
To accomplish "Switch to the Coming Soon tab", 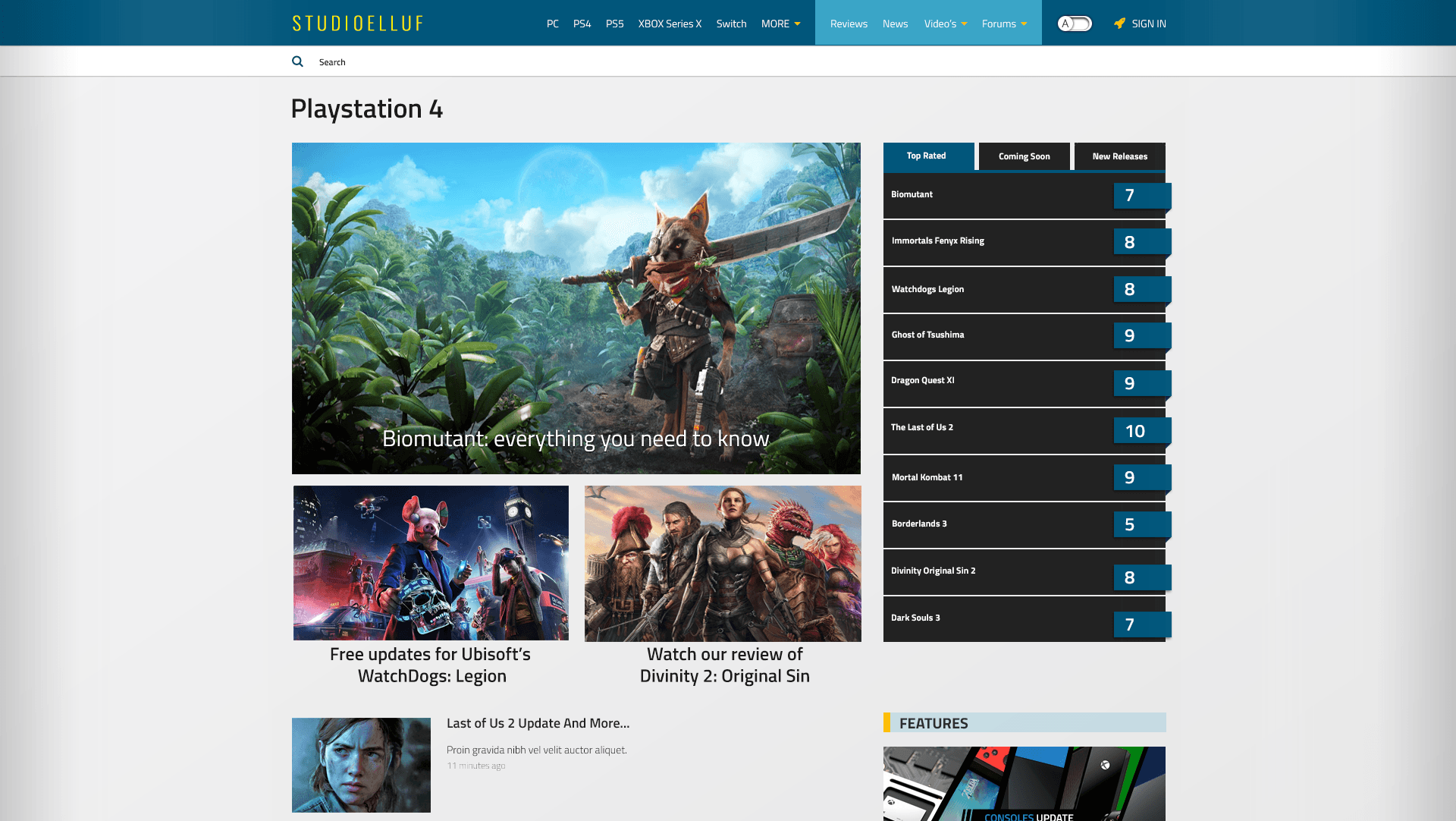I will [x=1025, y=156].
